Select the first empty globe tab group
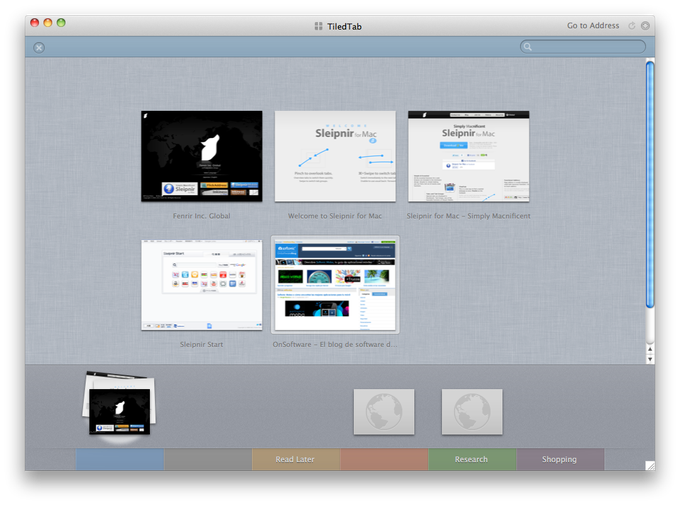 (x=384, y=412)
